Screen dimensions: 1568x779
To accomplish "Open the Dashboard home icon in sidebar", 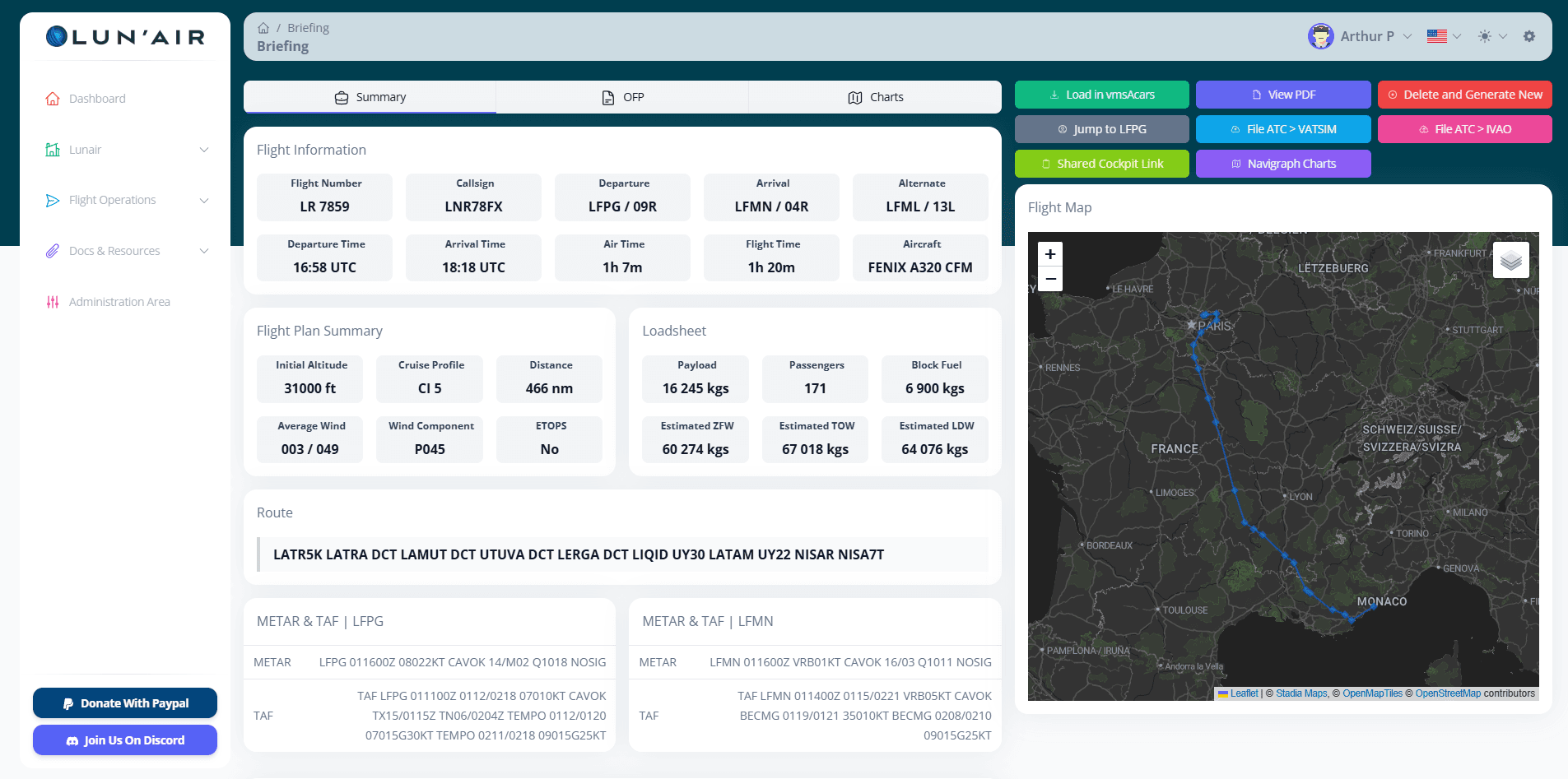I will (53, 99).
